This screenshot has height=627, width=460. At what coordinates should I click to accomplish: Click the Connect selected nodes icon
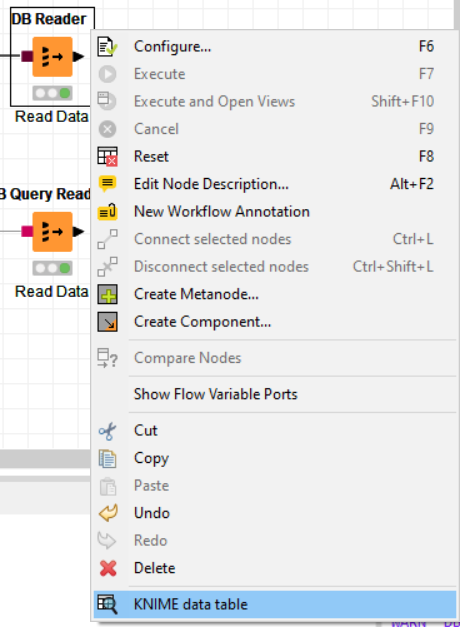click(107, 239)
